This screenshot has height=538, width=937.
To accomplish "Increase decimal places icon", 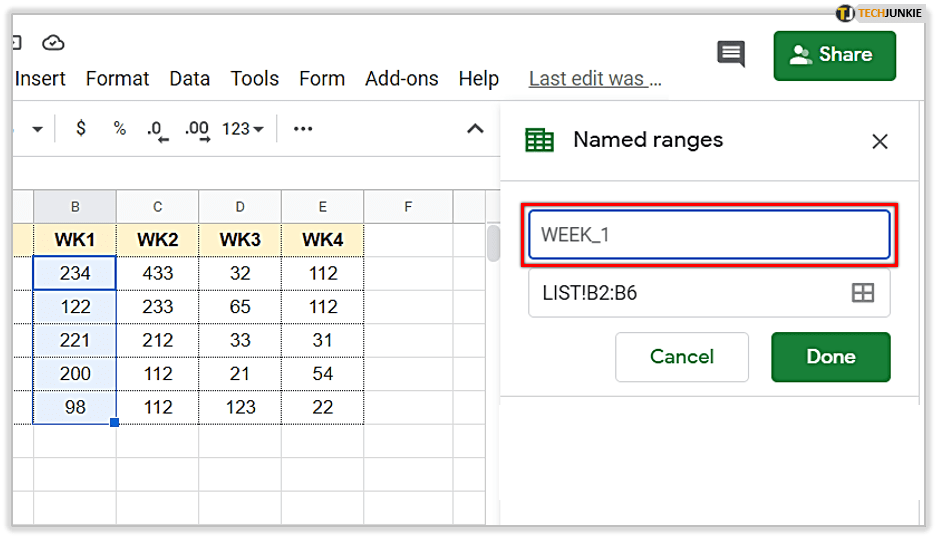I will click(197, 129).
